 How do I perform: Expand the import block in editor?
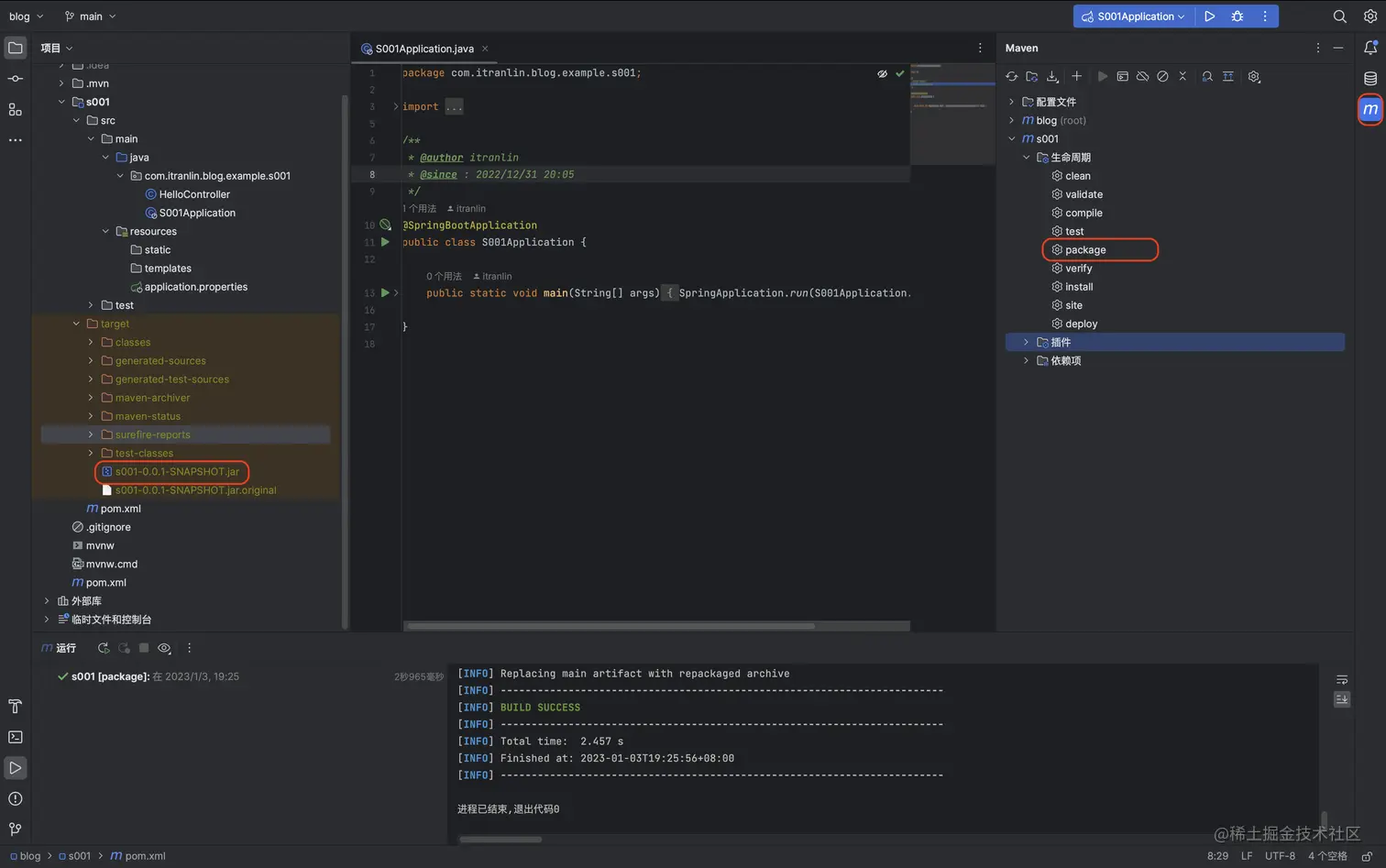(396, 106)
